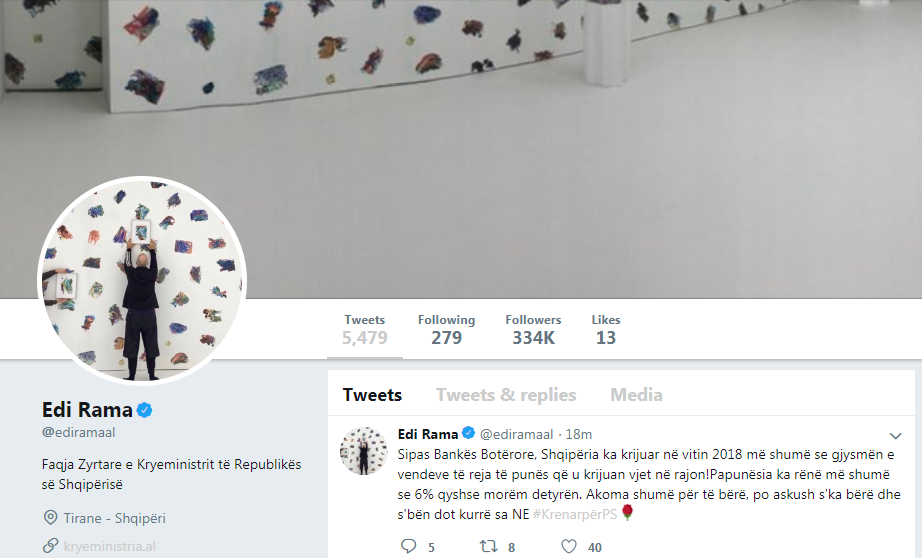Visit the kryeministria.al website link
This screenshot has height=558, width=922.
coord(109,546)
